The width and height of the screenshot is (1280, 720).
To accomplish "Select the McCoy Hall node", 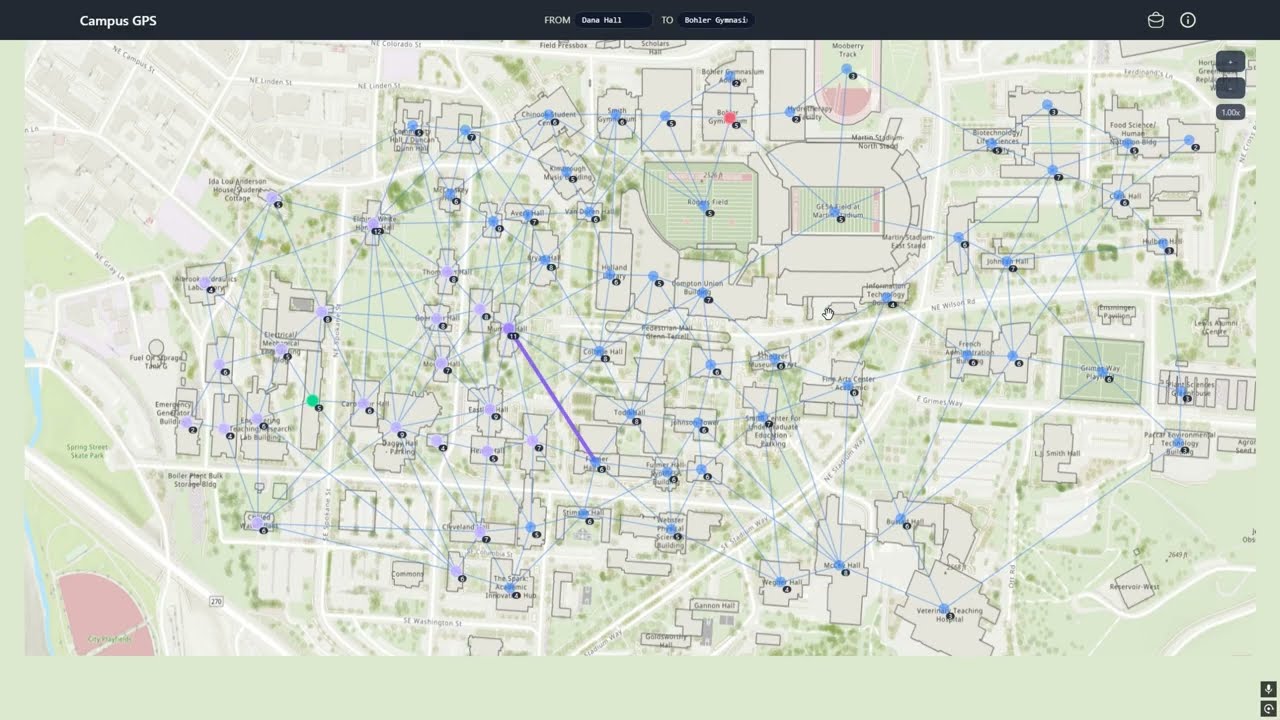I will click(840, 565).
